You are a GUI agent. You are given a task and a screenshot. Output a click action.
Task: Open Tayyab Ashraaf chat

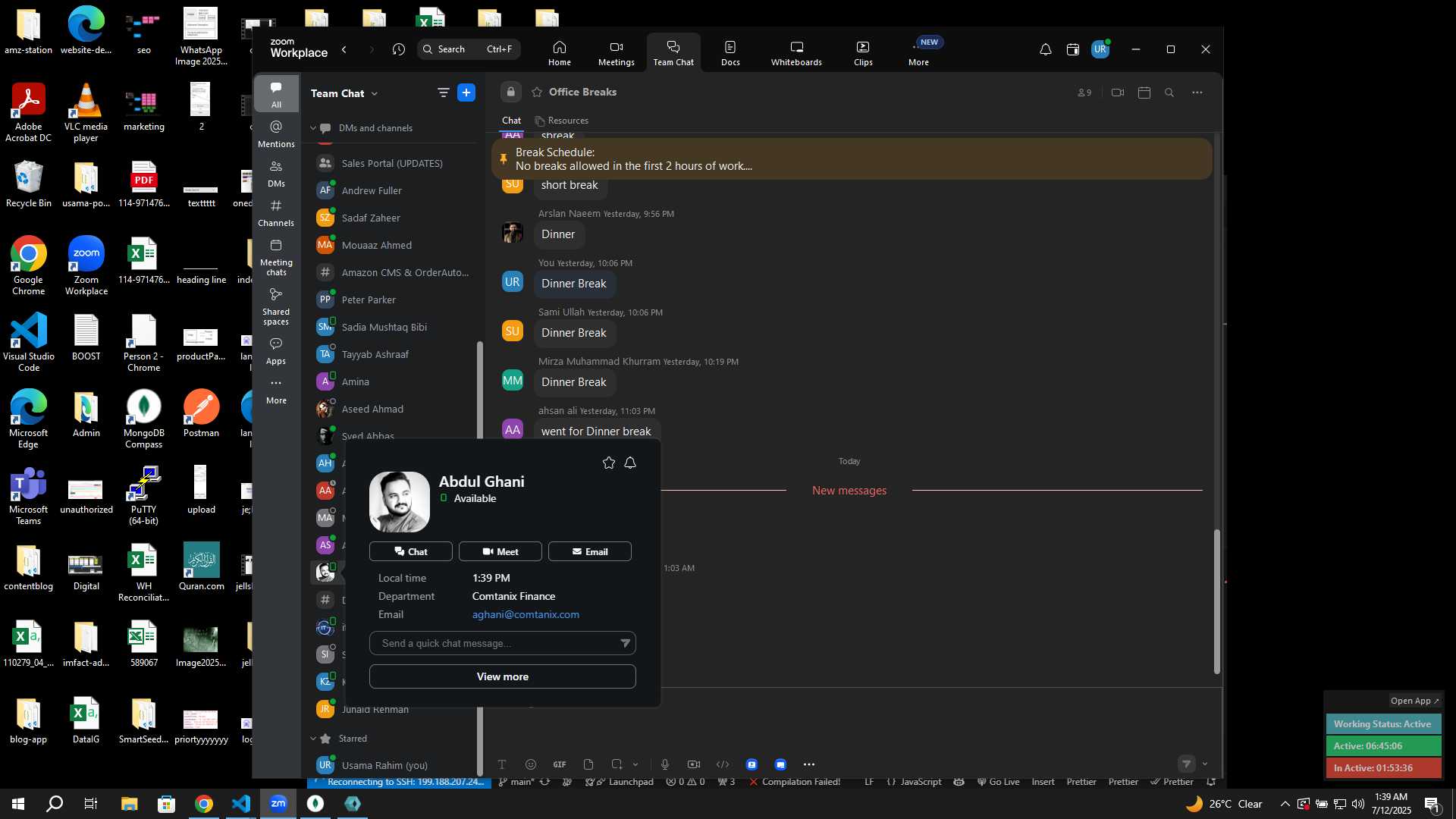393,354
